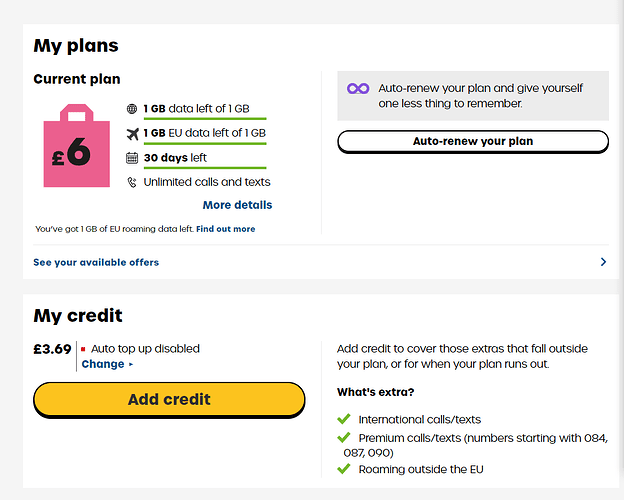Expand available offers with the right chevron
624x500 pixels.
tap(603, 262)
